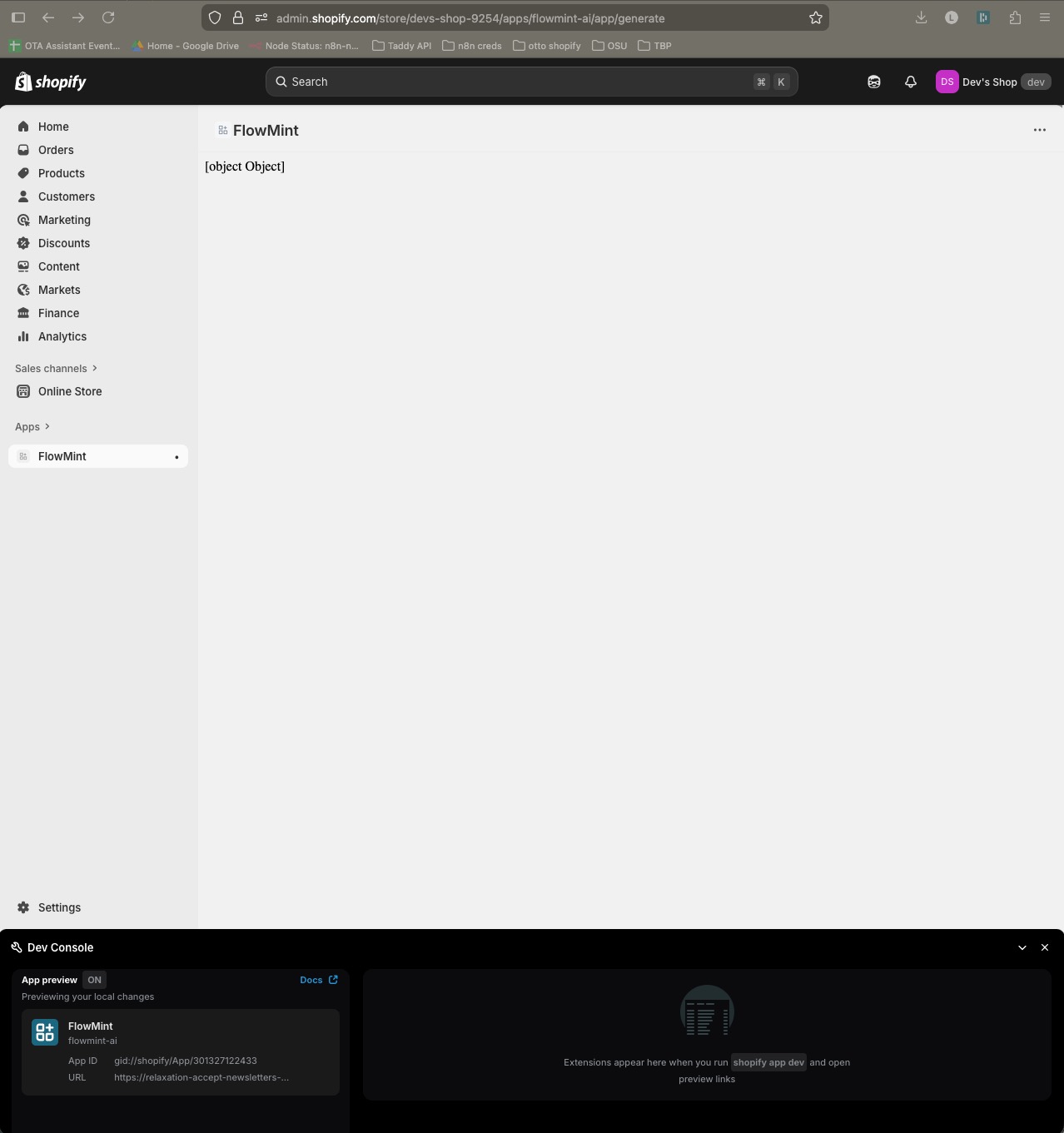Viewport: 1064px width, 1133px height.
Task: Bookmark the page with the star icon
Action: pos(815,17)
